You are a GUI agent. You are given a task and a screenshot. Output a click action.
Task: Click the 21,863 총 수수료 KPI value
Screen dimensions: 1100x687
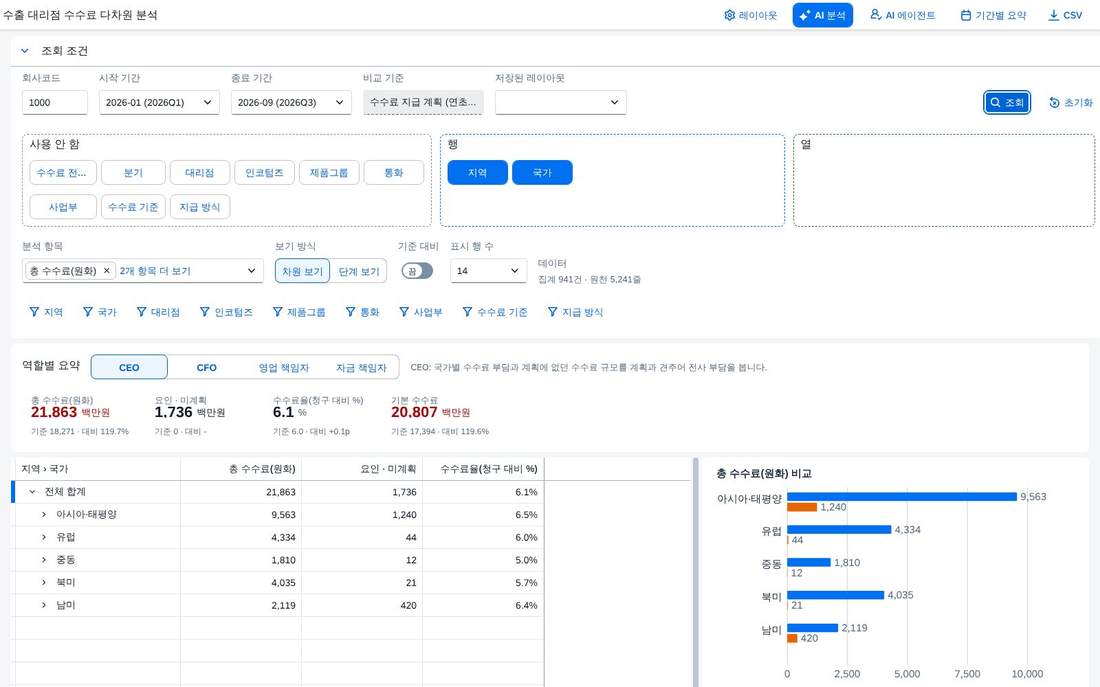[53, 412]
